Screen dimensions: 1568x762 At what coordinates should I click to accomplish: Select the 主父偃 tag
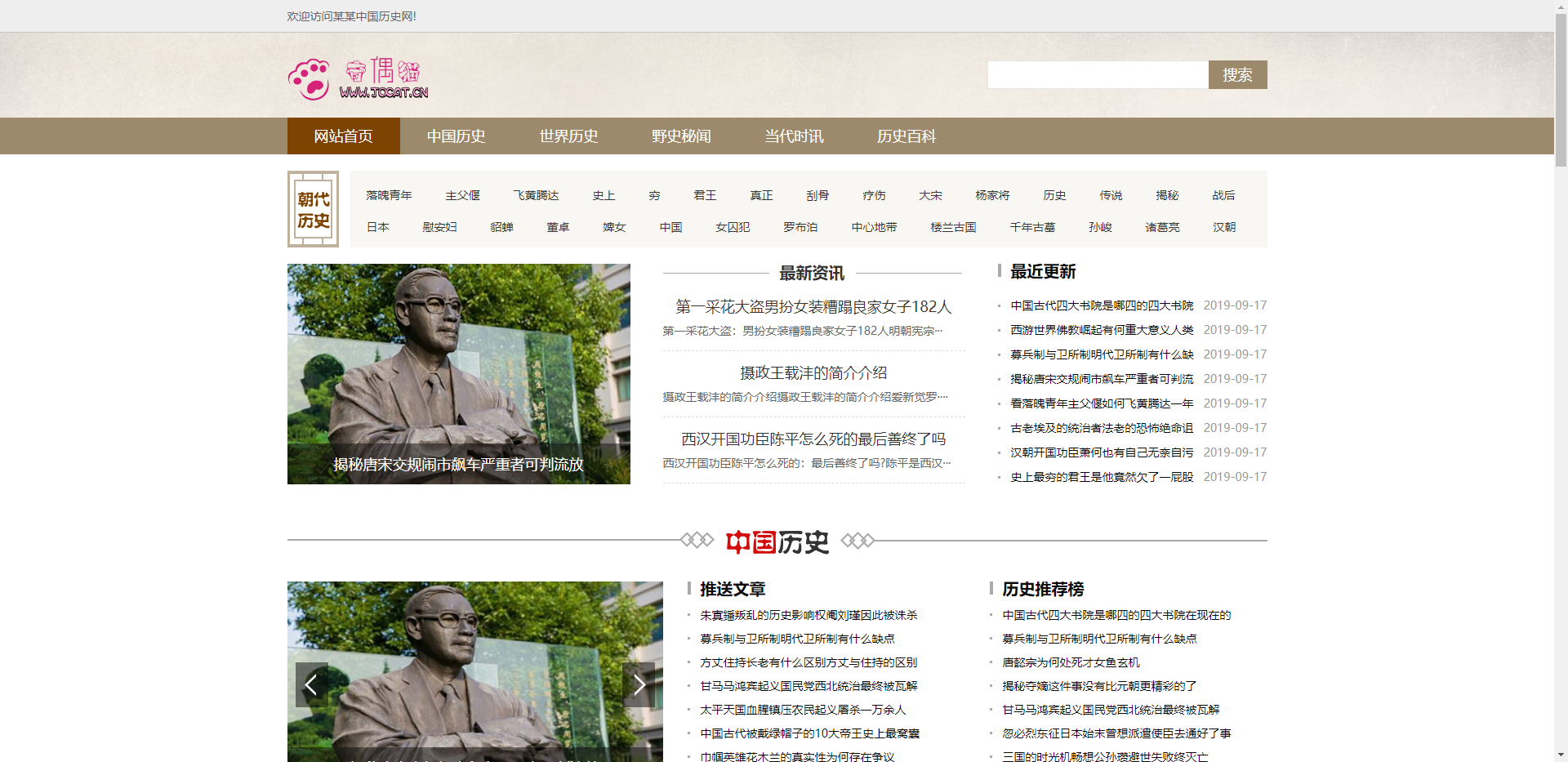[x=463, y=195]
